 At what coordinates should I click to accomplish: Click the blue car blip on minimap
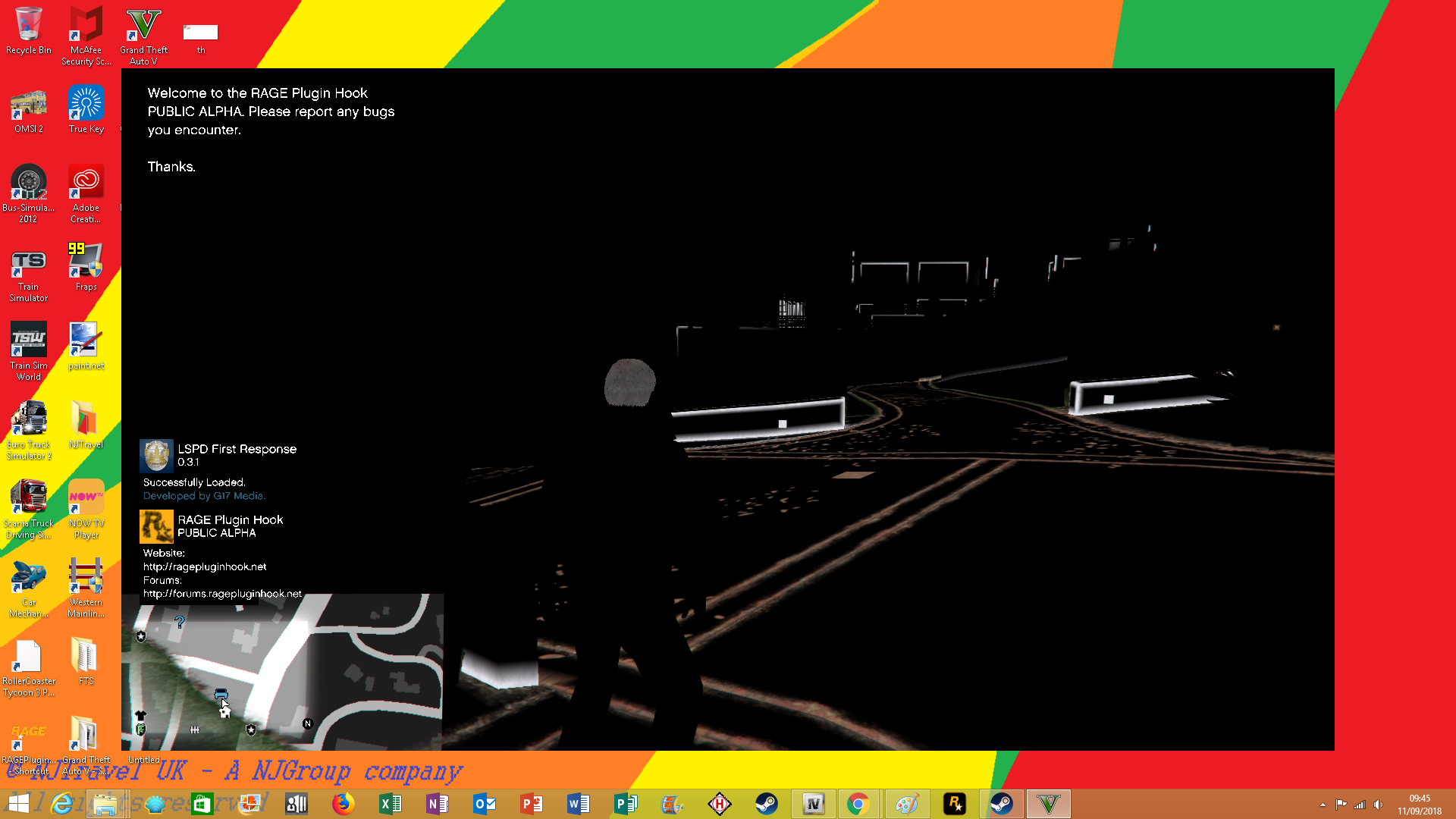(221, 694)
